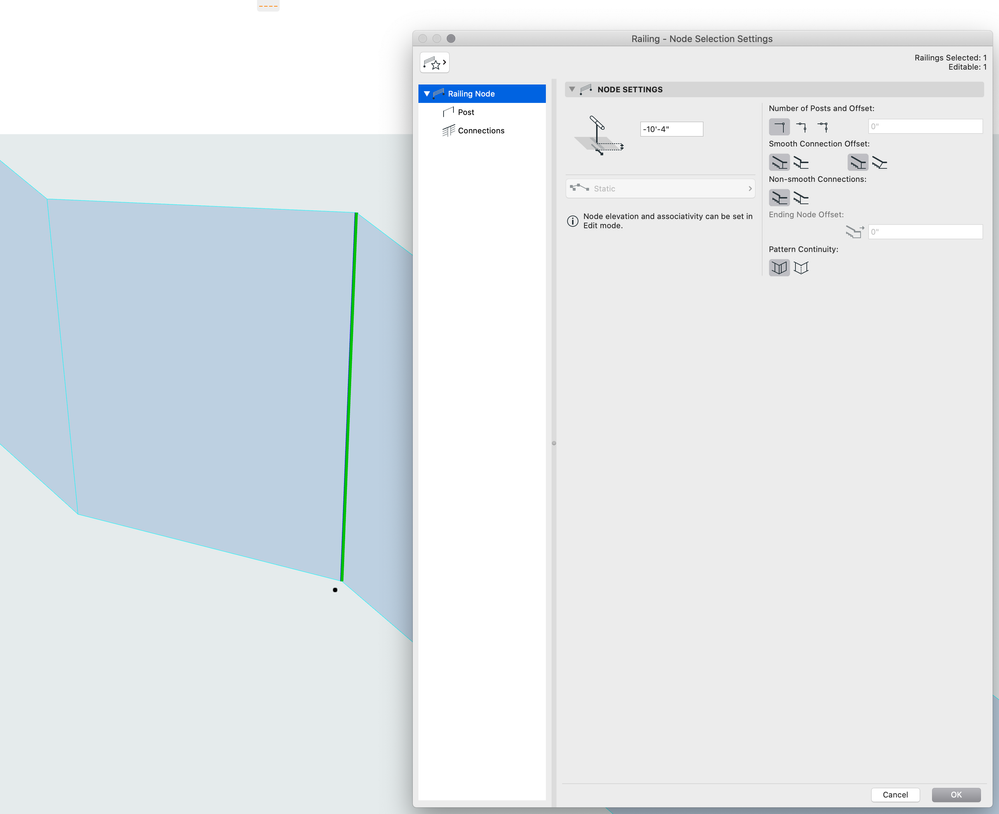Click the Number of Posts offset field
This screenshot has width=999, height=814.
[925, 126]
